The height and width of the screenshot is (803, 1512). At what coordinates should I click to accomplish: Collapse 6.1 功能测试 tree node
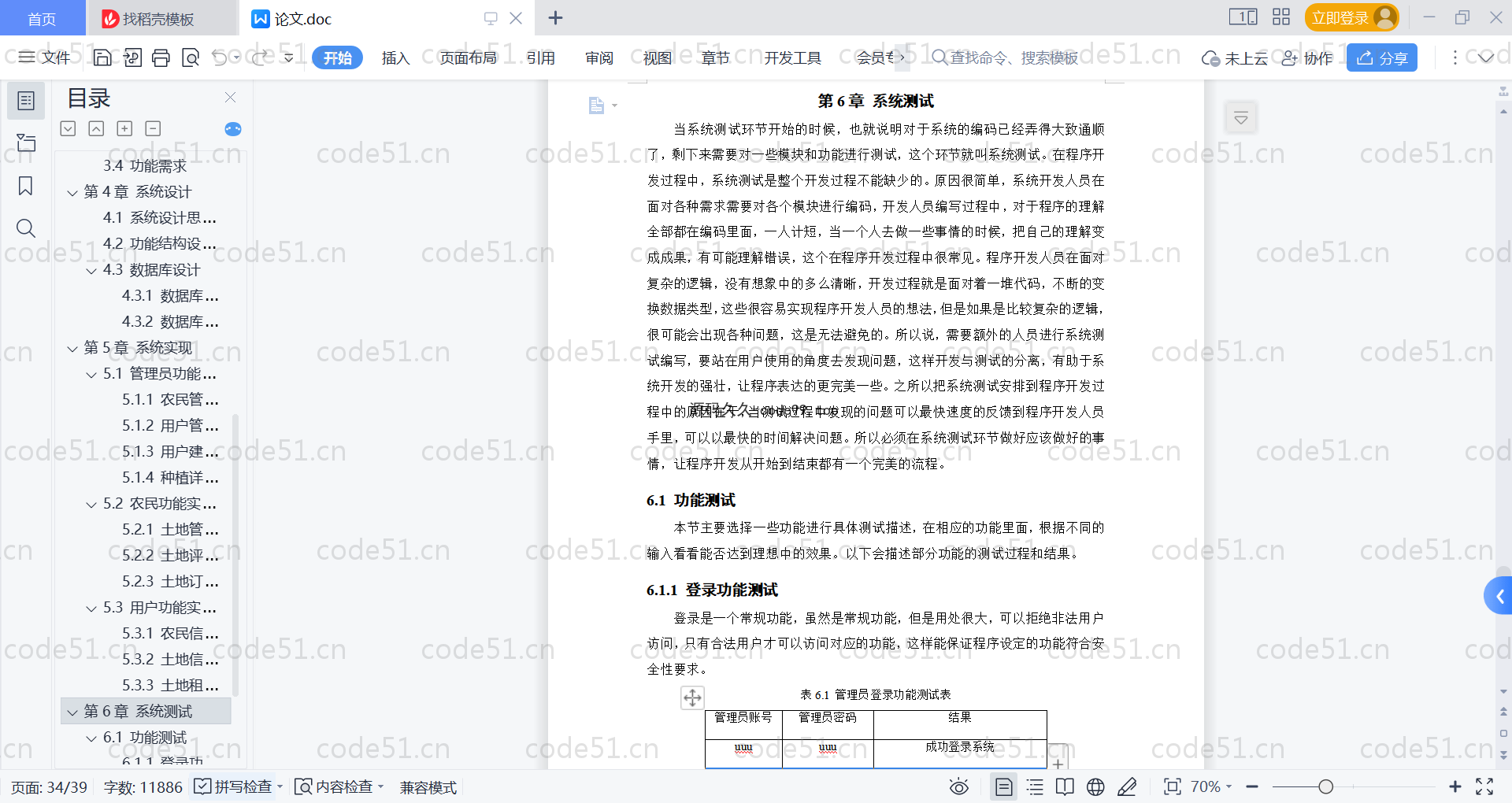coord(91,738)
